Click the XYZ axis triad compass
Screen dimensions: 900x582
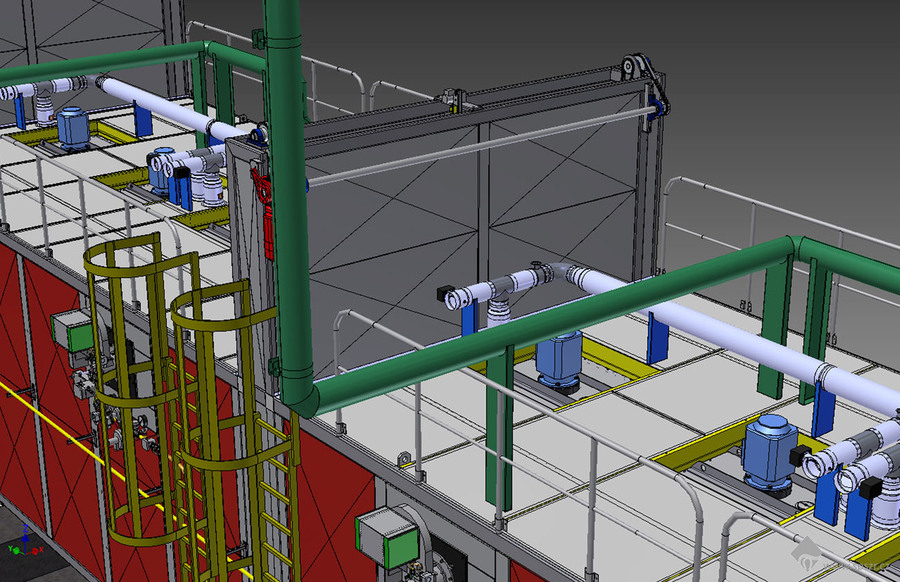pos(25,541)
